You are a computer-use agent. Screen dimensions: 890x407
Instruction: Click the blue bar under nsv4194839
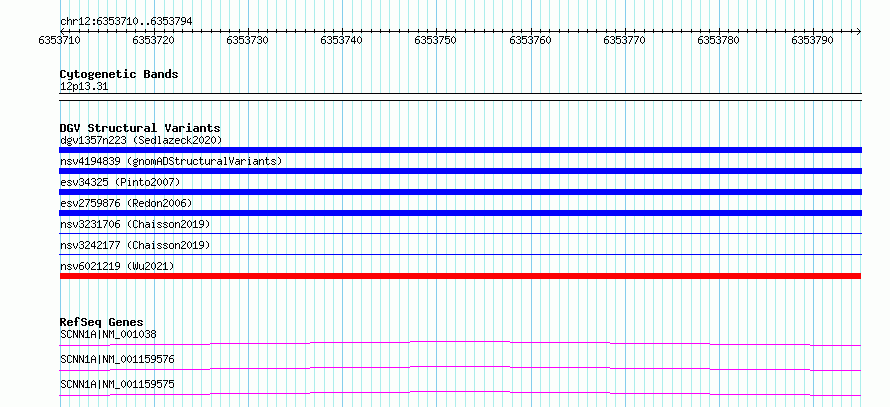(x=460, y=171)
